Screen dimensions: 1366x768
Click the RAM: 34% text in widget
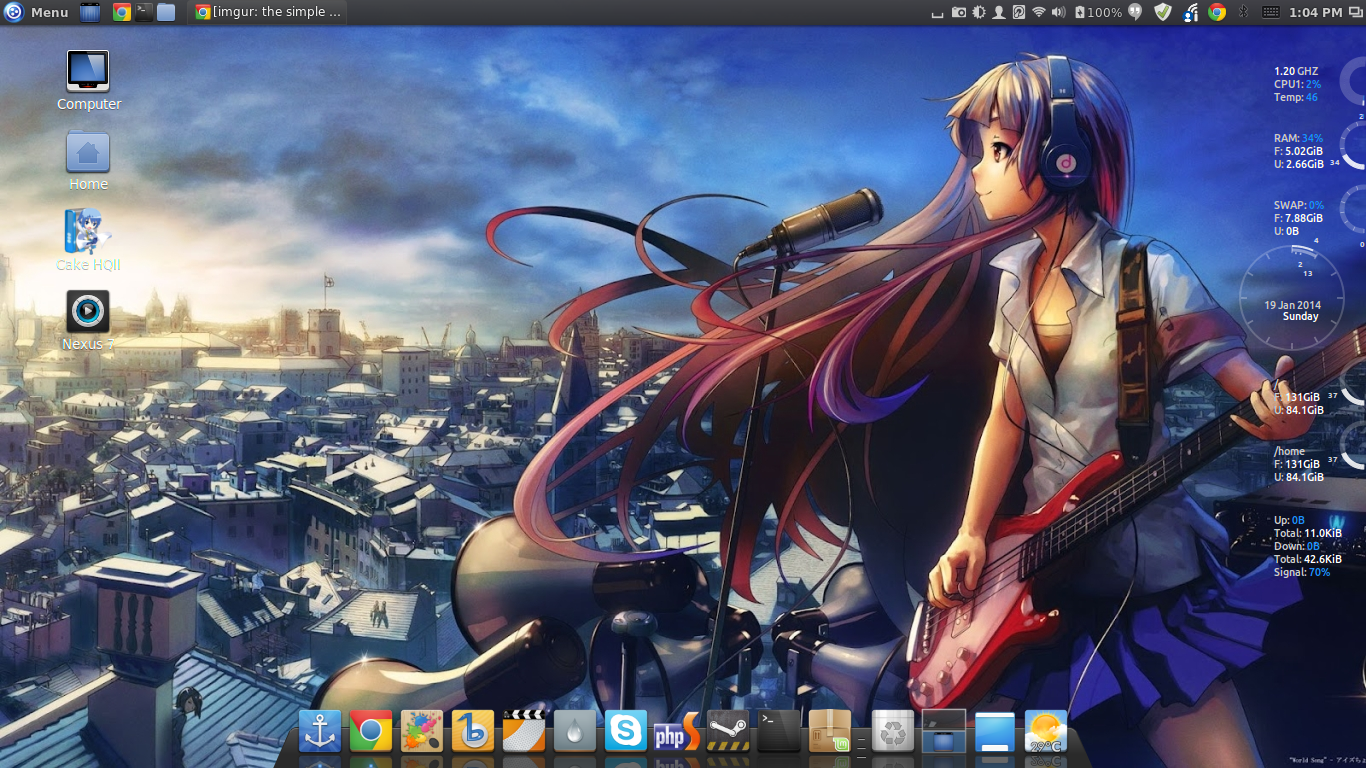(x=1298, y=138)
